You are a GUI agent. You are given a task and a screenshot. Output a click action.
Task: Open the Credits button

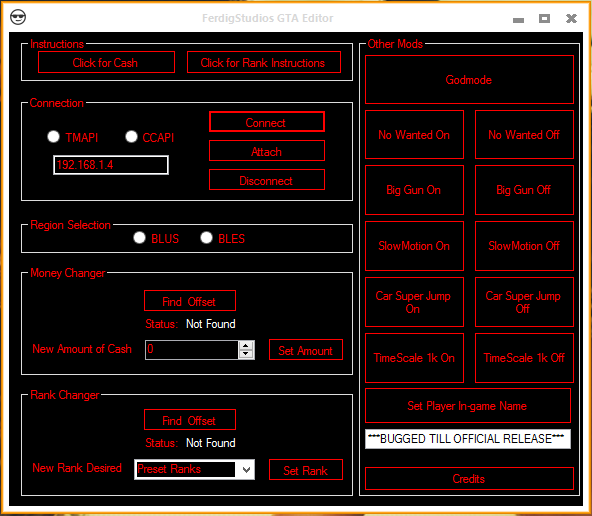(x=469, y=479)
